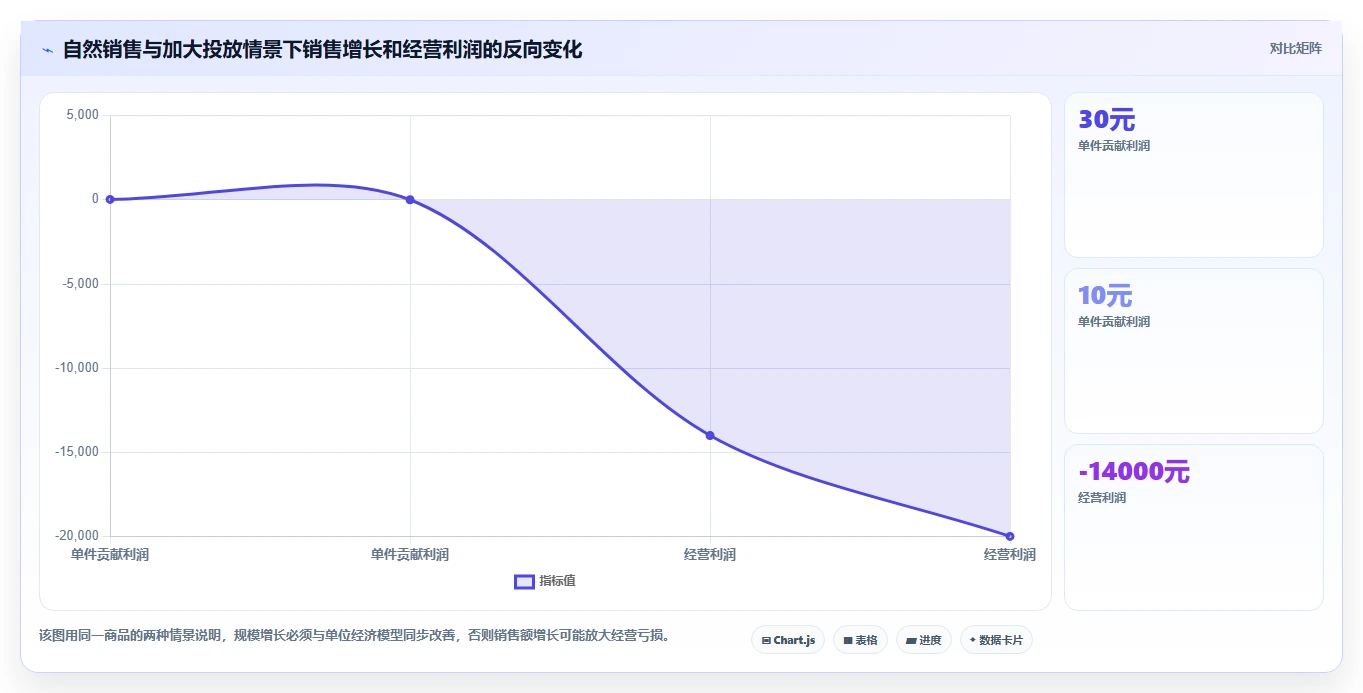Open the 对比矩阵 label in the header
1363x693 pixels.
[1296, 48]
